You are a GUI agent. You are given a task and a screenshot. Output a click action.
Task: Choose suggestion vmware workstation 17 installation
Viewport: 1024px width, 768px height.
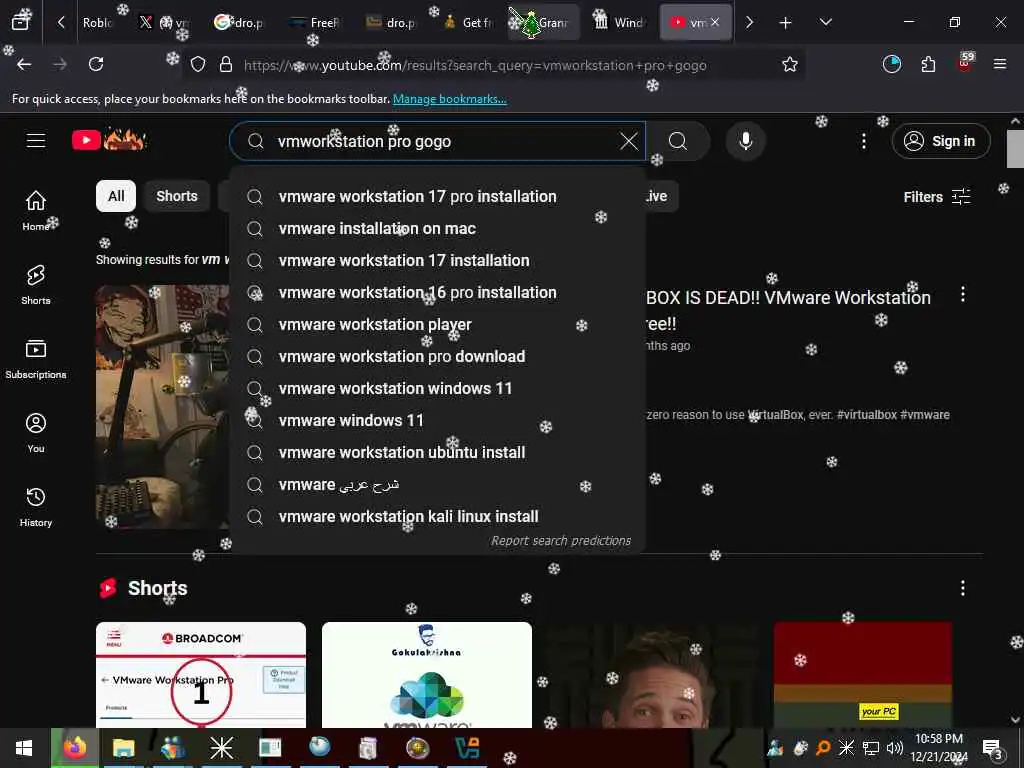click(x=437, y=261)
